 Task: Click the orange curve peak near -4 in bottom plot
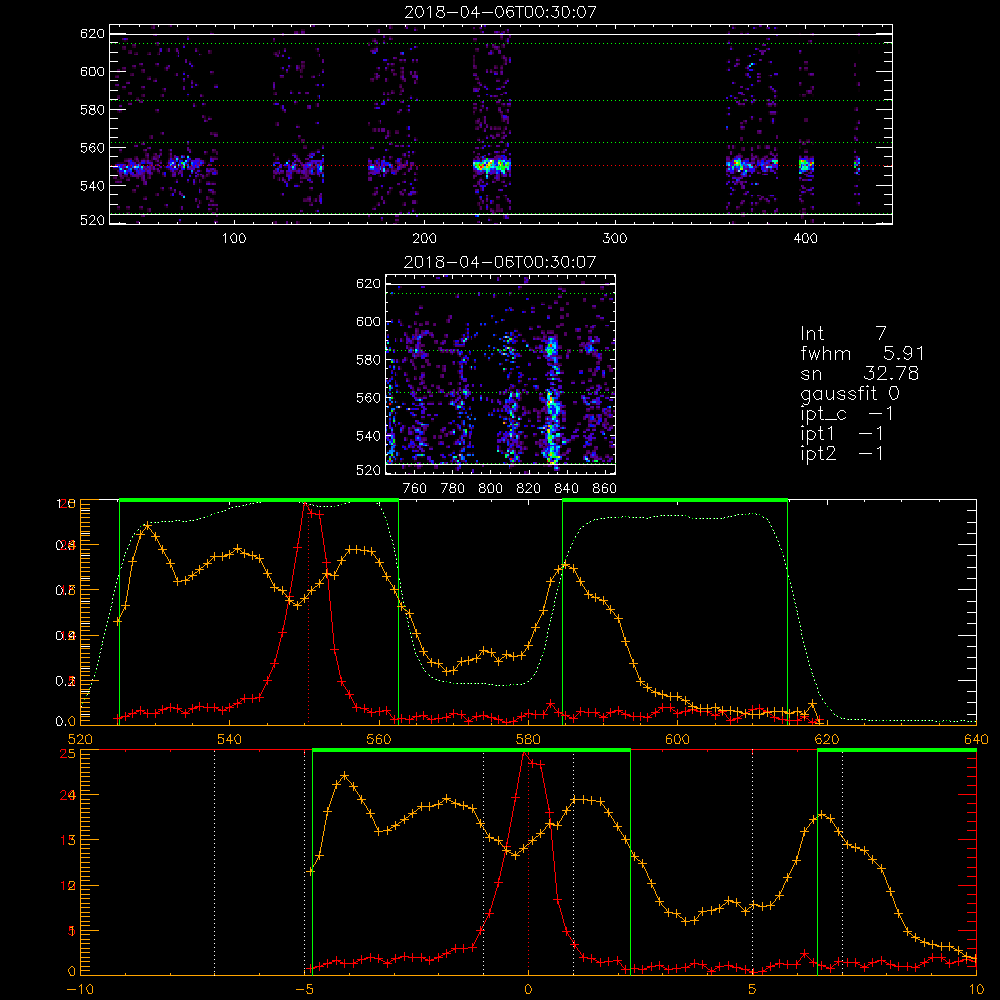coord(345,776)
